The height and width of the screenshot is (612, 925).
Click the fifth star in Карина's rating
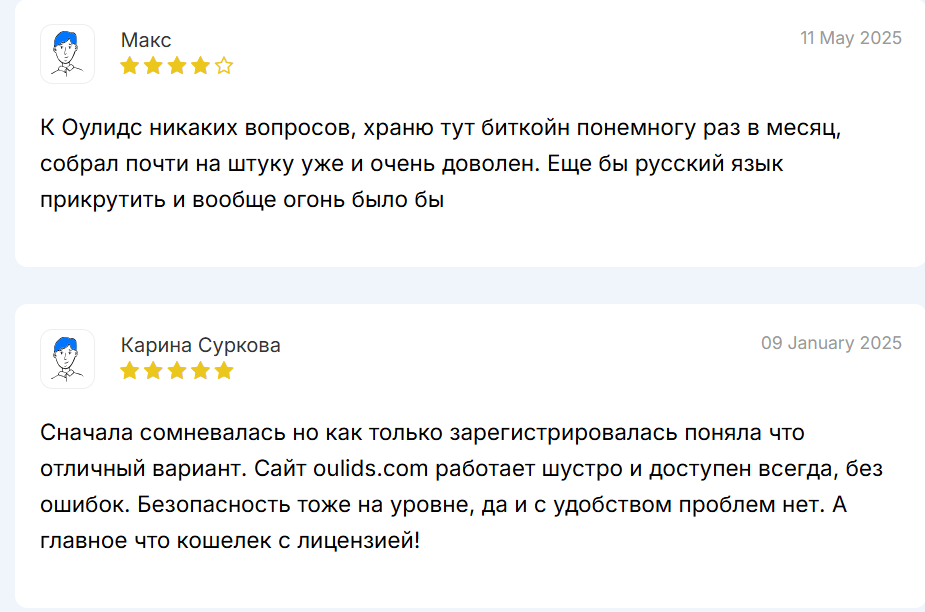point(224,371)
